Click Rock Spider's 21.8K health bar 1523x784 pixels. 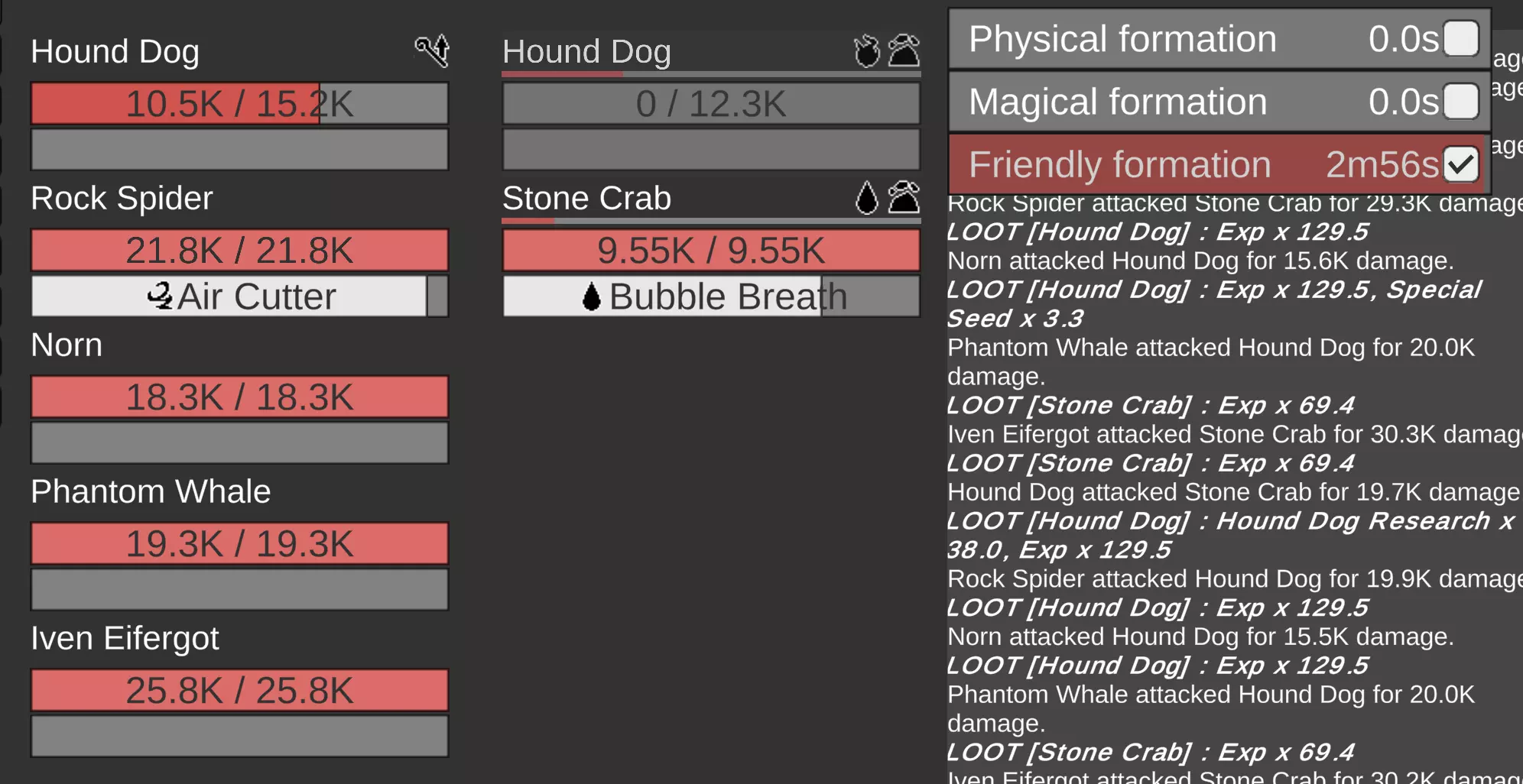(x=239, y=251)
